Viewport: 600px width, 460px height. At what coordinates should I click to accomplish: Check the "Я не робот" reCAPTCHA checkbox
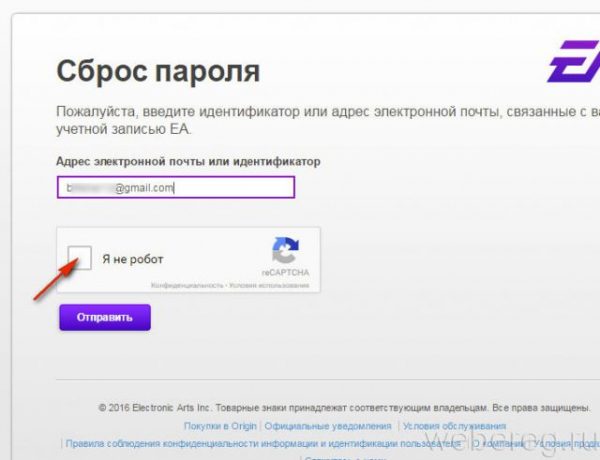[80, 258]
